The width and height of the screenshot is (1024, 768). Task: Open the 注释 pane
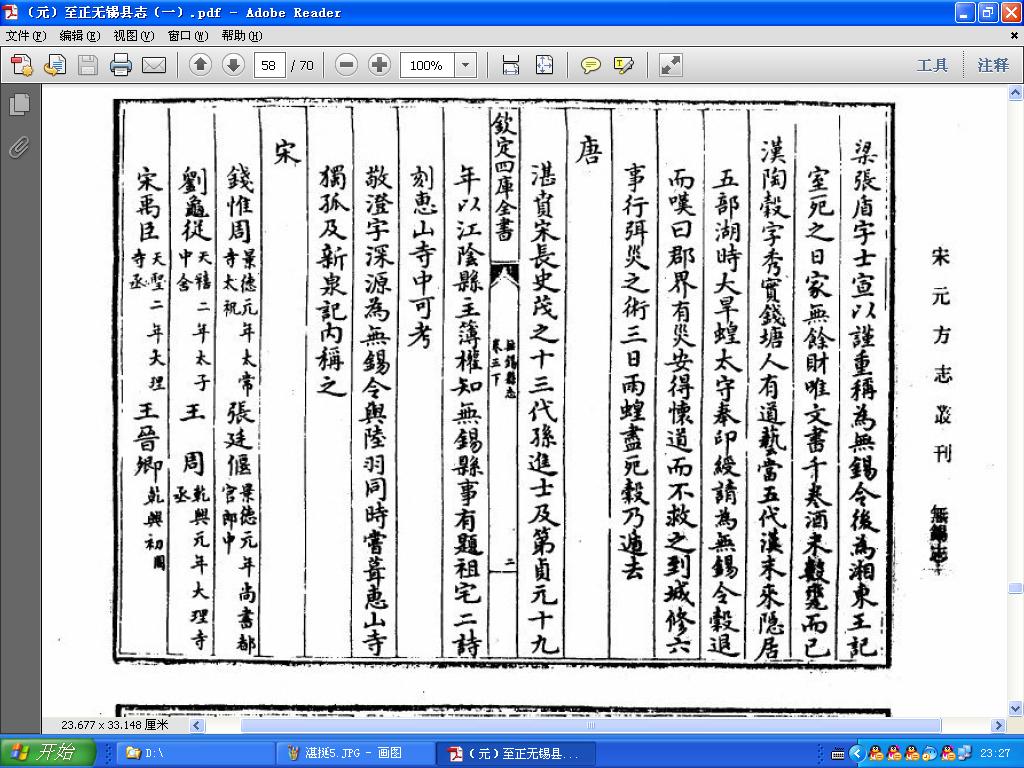(x=993, y=65)
